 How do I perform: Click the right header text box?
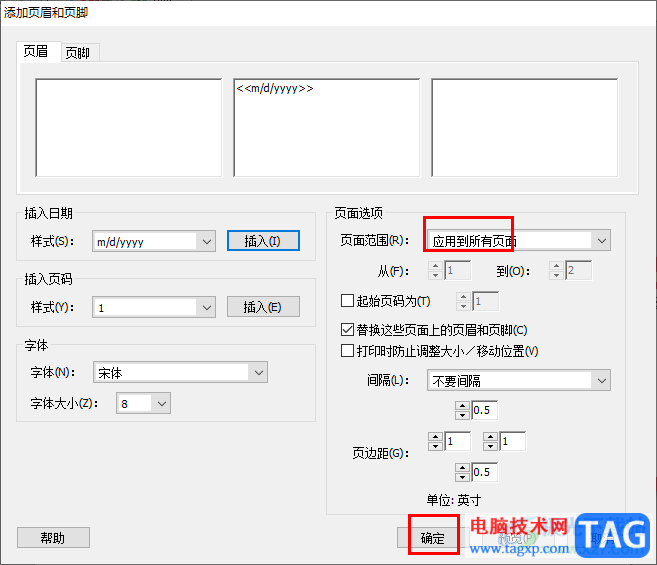pos(525,127)
